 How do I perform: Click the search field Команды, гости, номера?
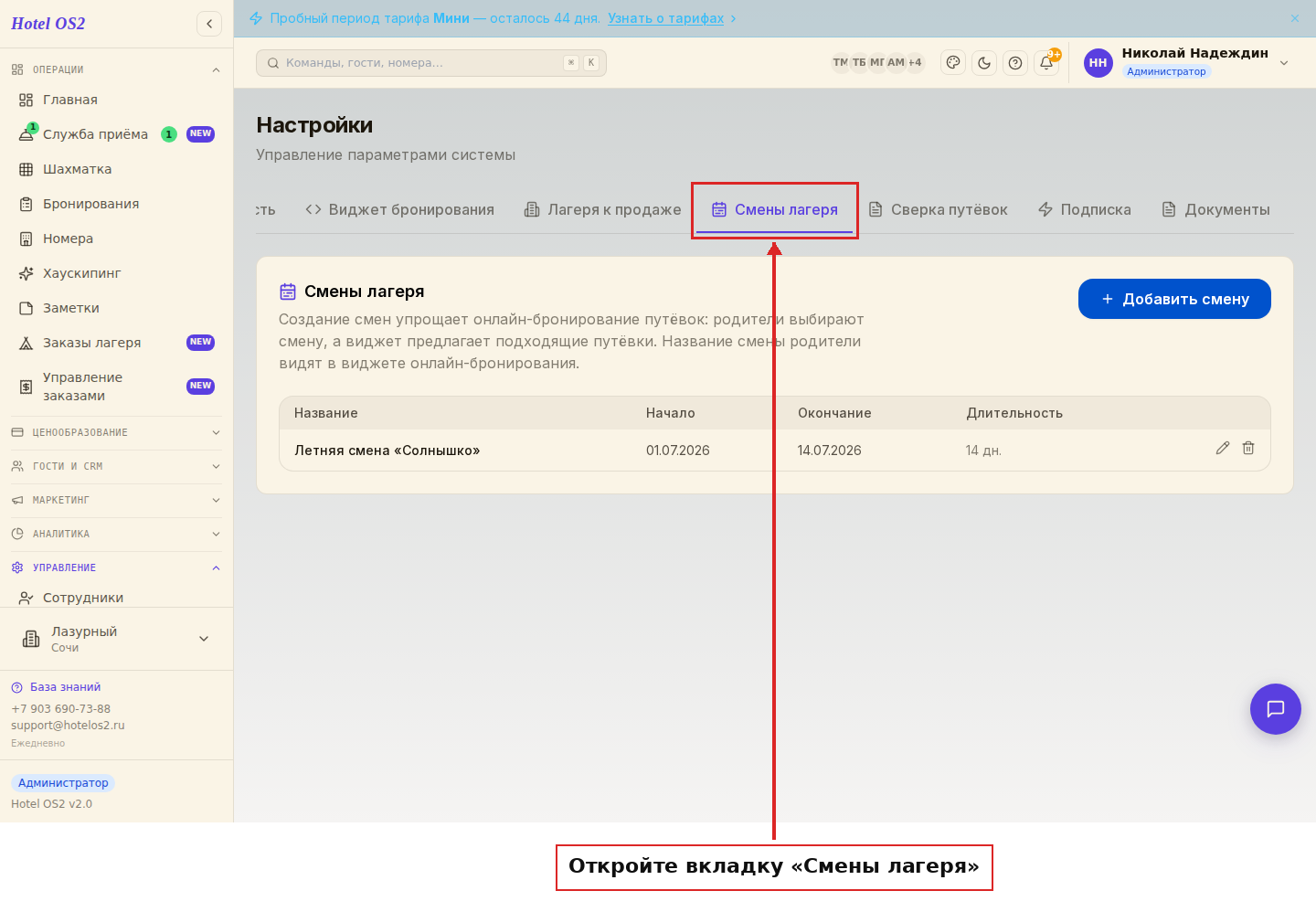pos(431,63)
